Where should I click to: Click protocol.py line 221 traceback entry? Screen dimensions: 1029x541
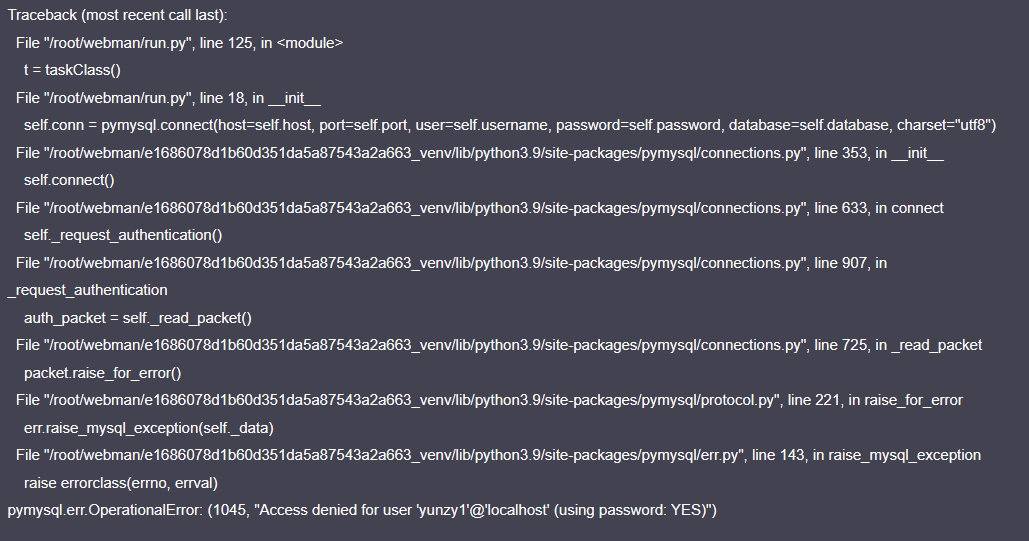pyautogui.click(x=489, y=400)
